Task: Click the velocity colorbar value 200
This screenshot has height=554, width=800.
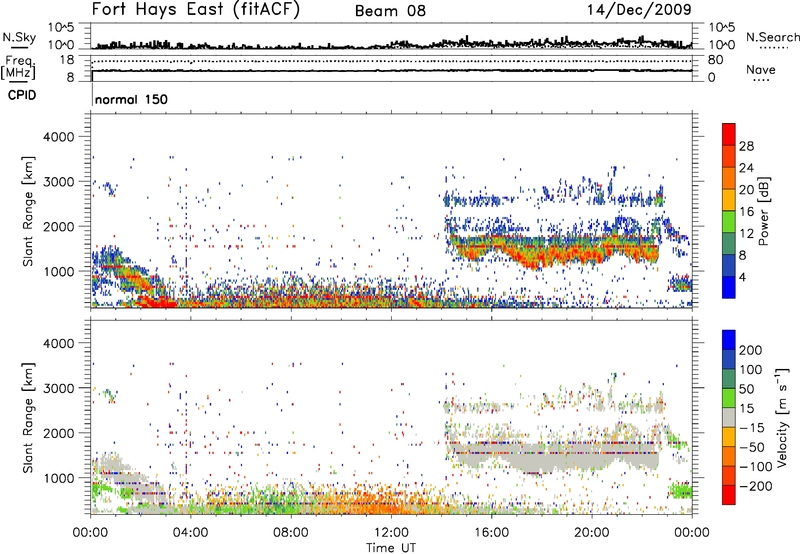Action: click(x=751, y=350)
